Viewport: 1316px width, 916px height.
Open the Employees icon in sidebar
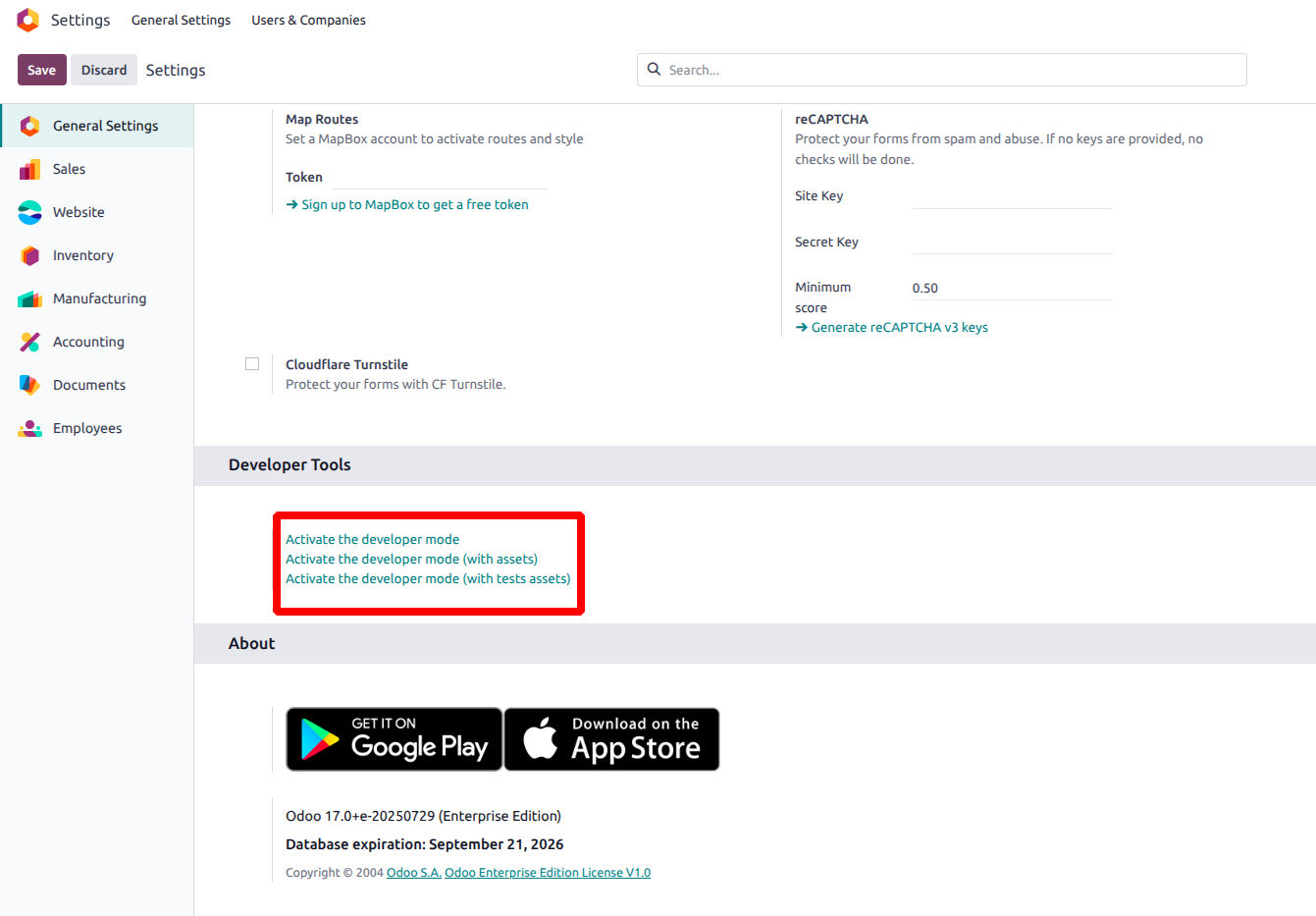(x=29, y=428)
